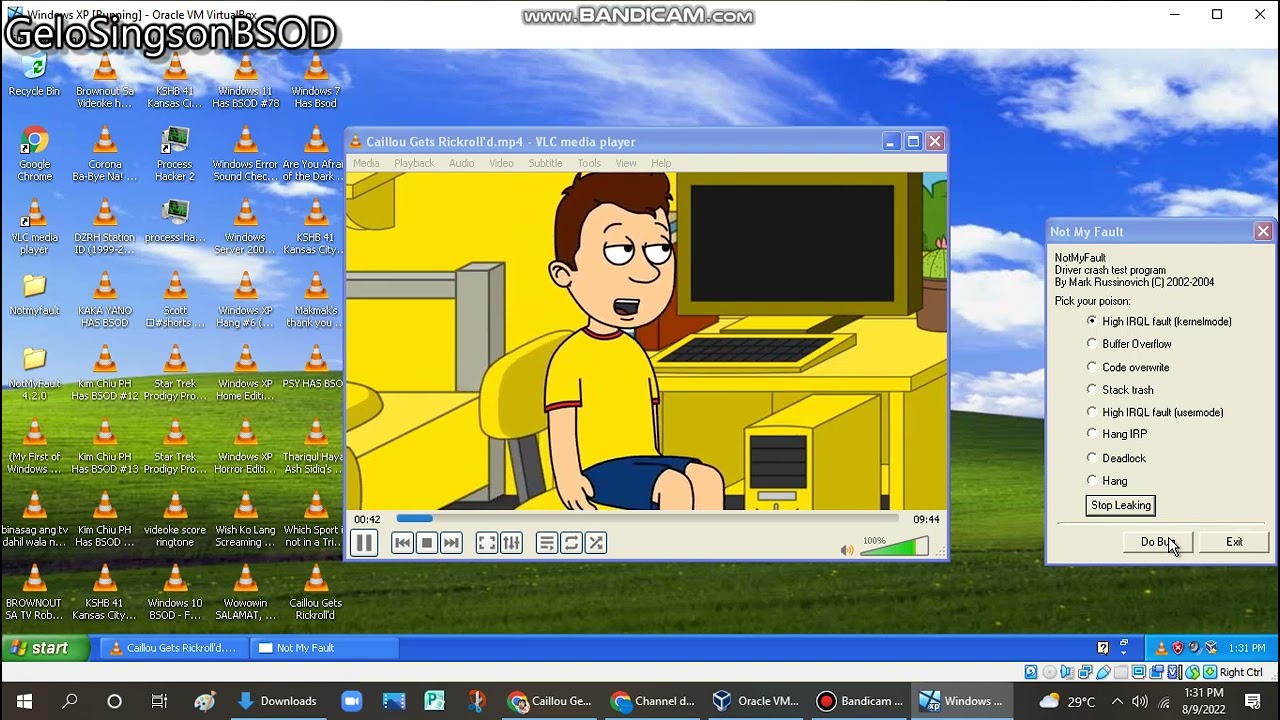
Task: Click the Do Bug button
Action: [x=1157, y=542]
